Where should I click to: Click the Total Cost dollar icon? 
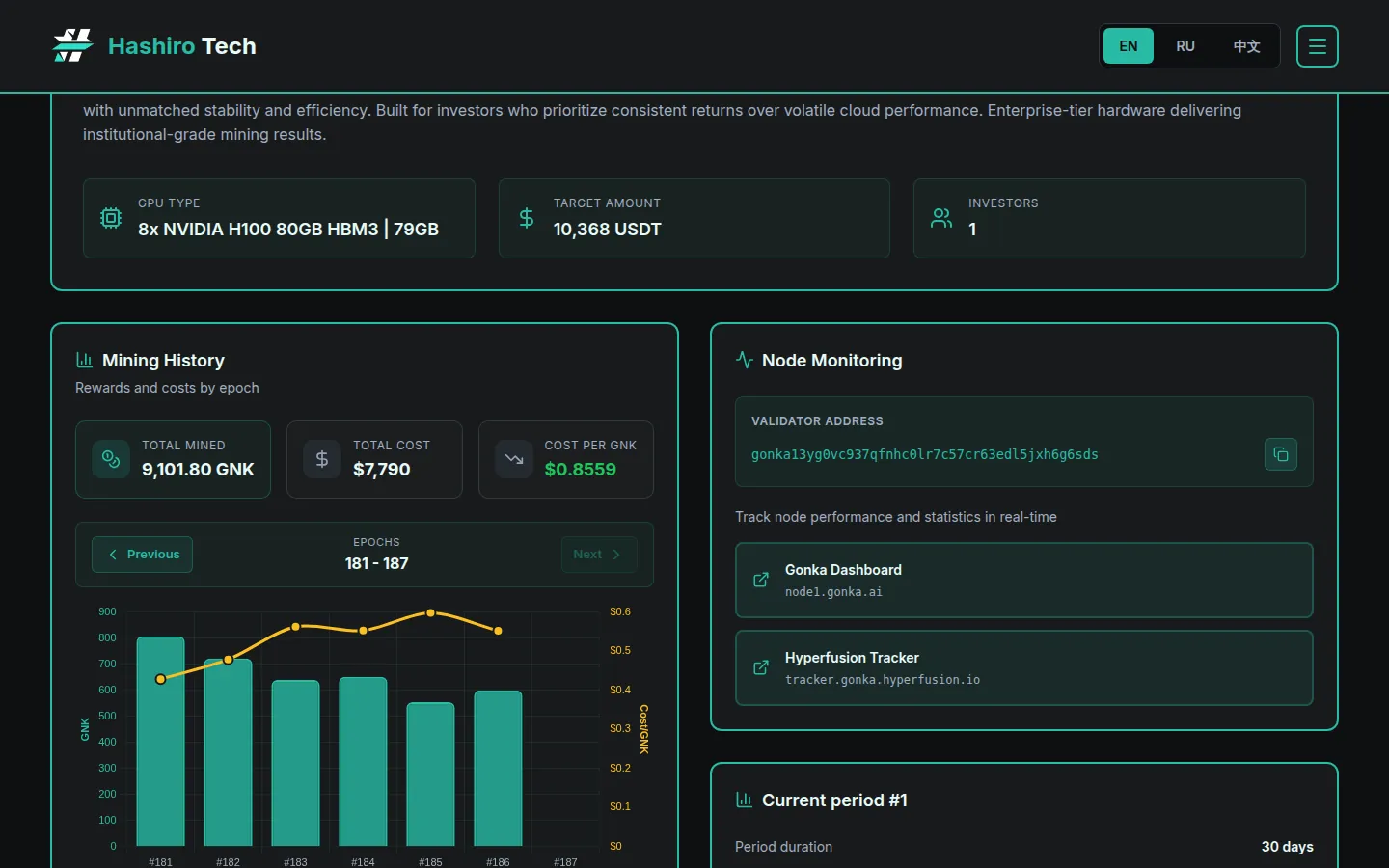322,459
